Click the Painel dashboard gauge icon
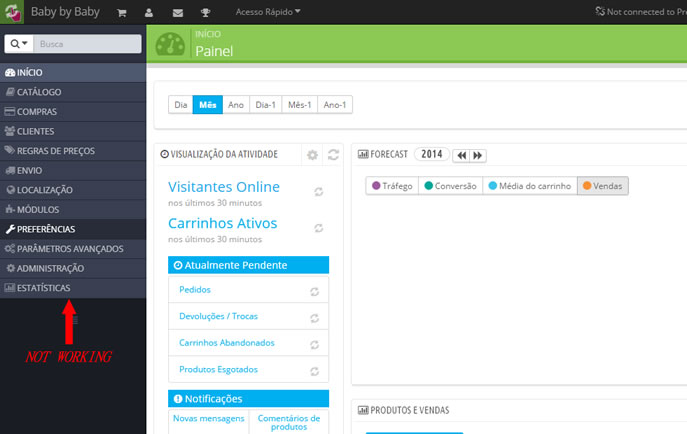The image size is (687, 434). coord(170,44)
